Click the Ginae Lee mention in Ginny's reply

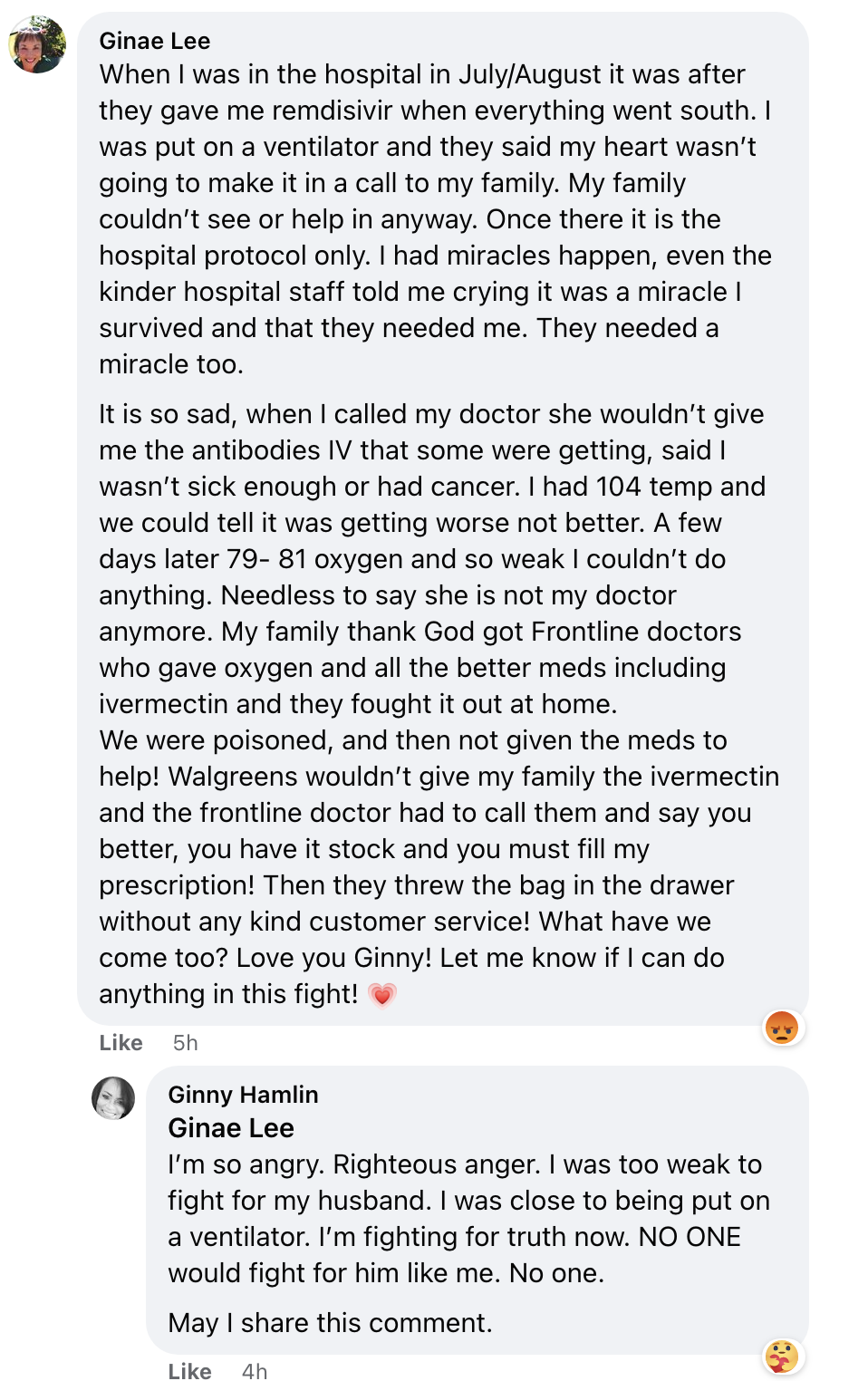tap(231, 1128)
